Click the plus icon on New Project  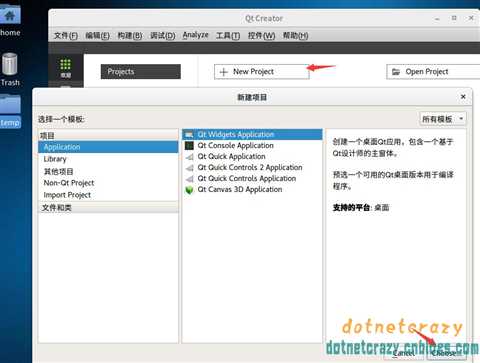(x=224, y=72)
